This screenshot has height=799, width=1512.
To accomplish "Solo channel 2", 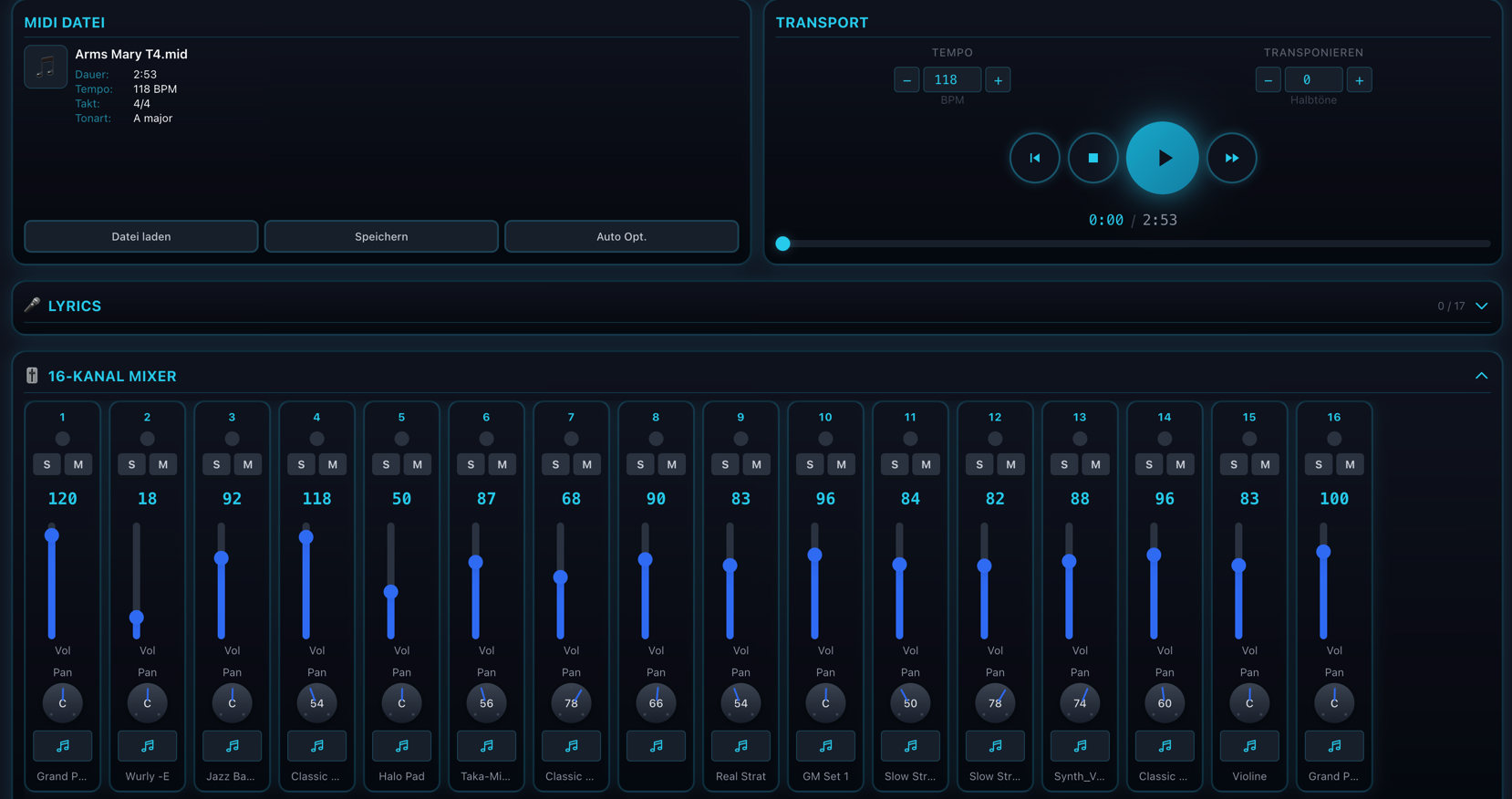I will [131, 464].
